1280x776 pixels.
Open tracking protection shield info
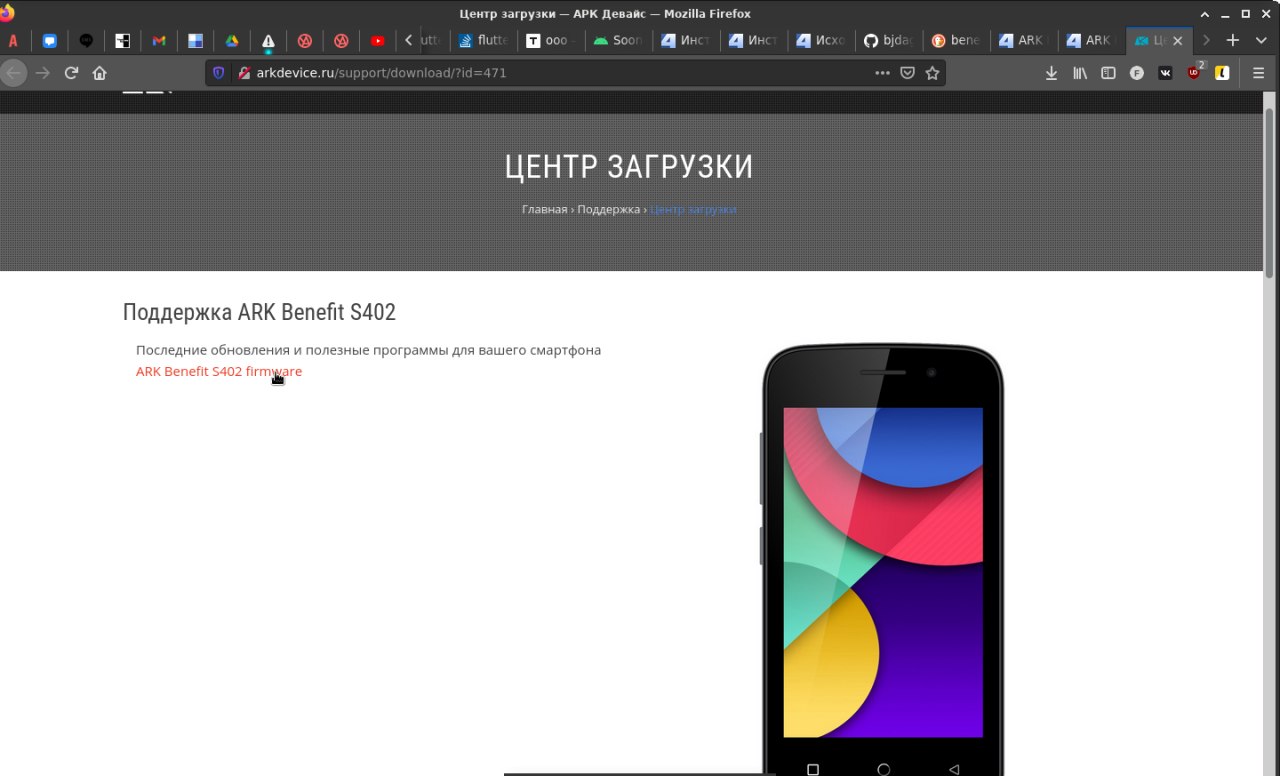click(219, 73)
